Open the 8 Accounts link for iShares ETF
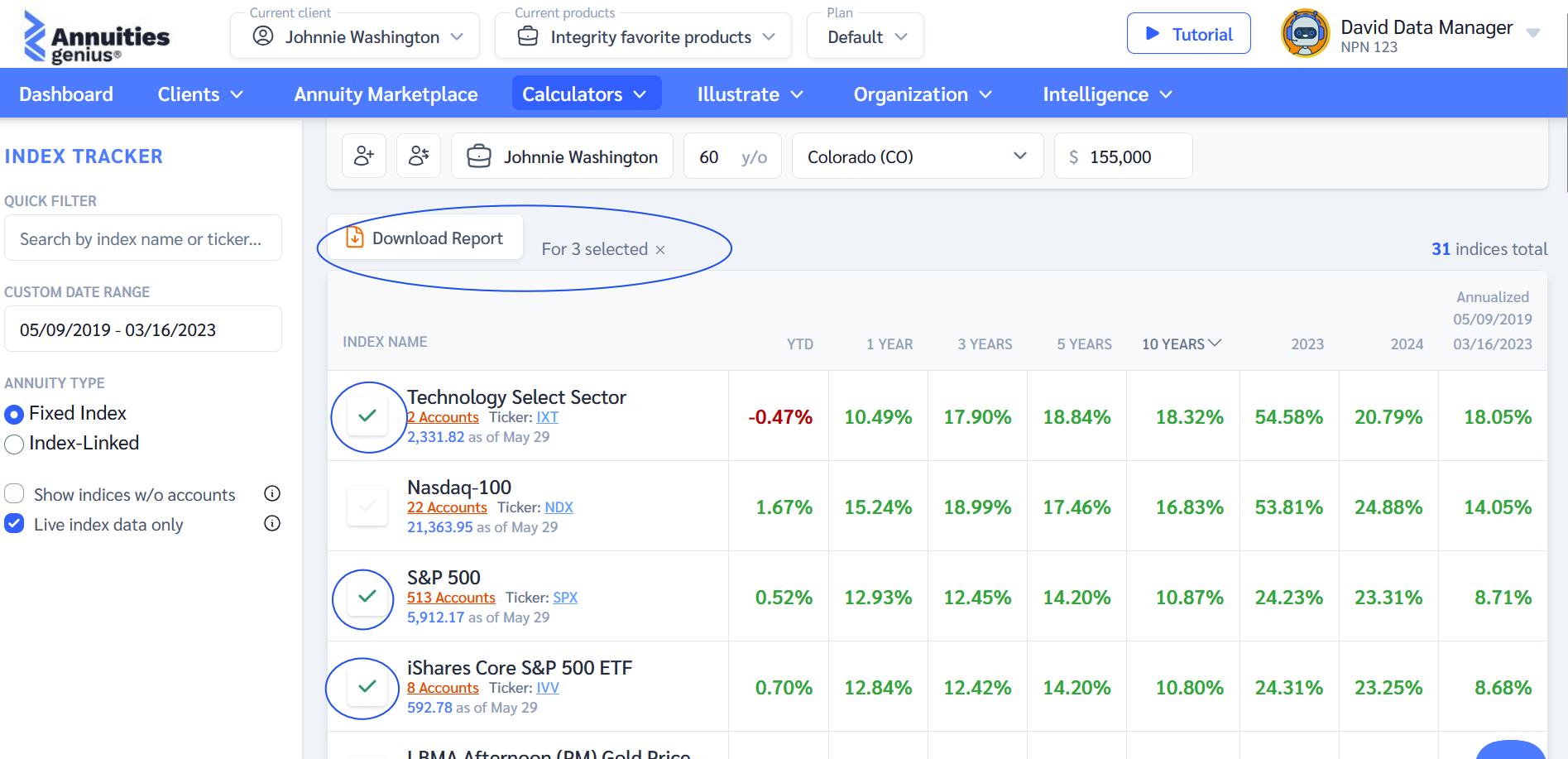Viewport: 1568px width, 759px height. tap(443, 688)
